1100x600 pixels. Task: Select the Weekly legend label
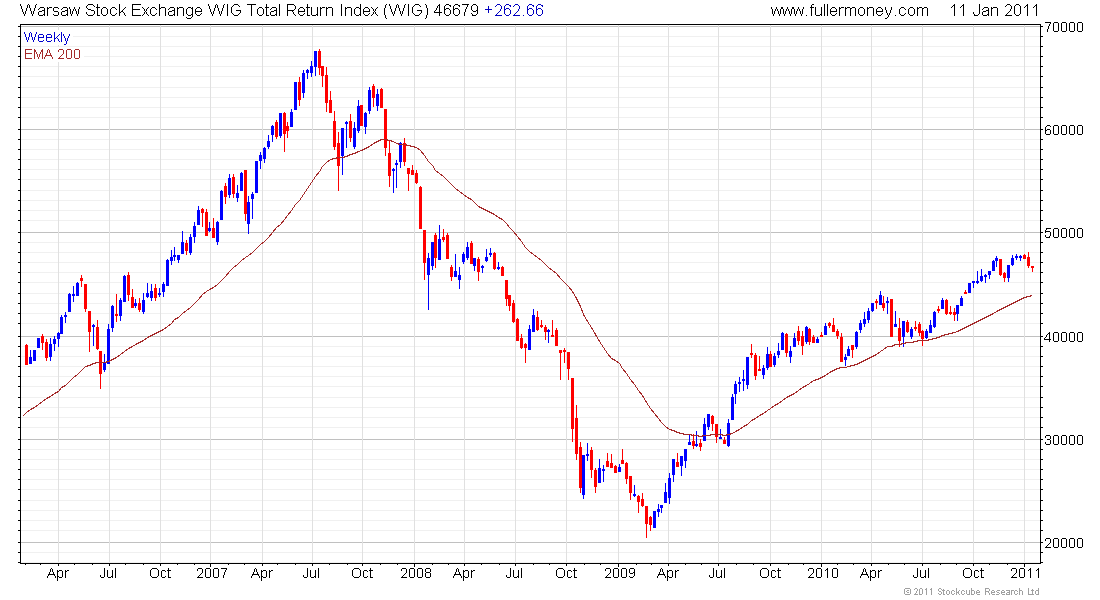47,37
